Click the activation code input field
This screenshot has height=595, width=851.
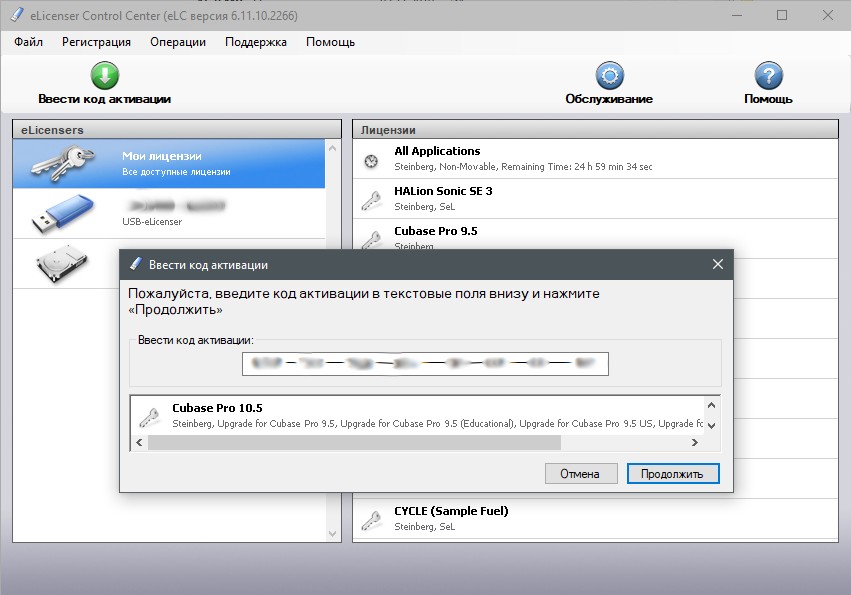tap(425, 364)
